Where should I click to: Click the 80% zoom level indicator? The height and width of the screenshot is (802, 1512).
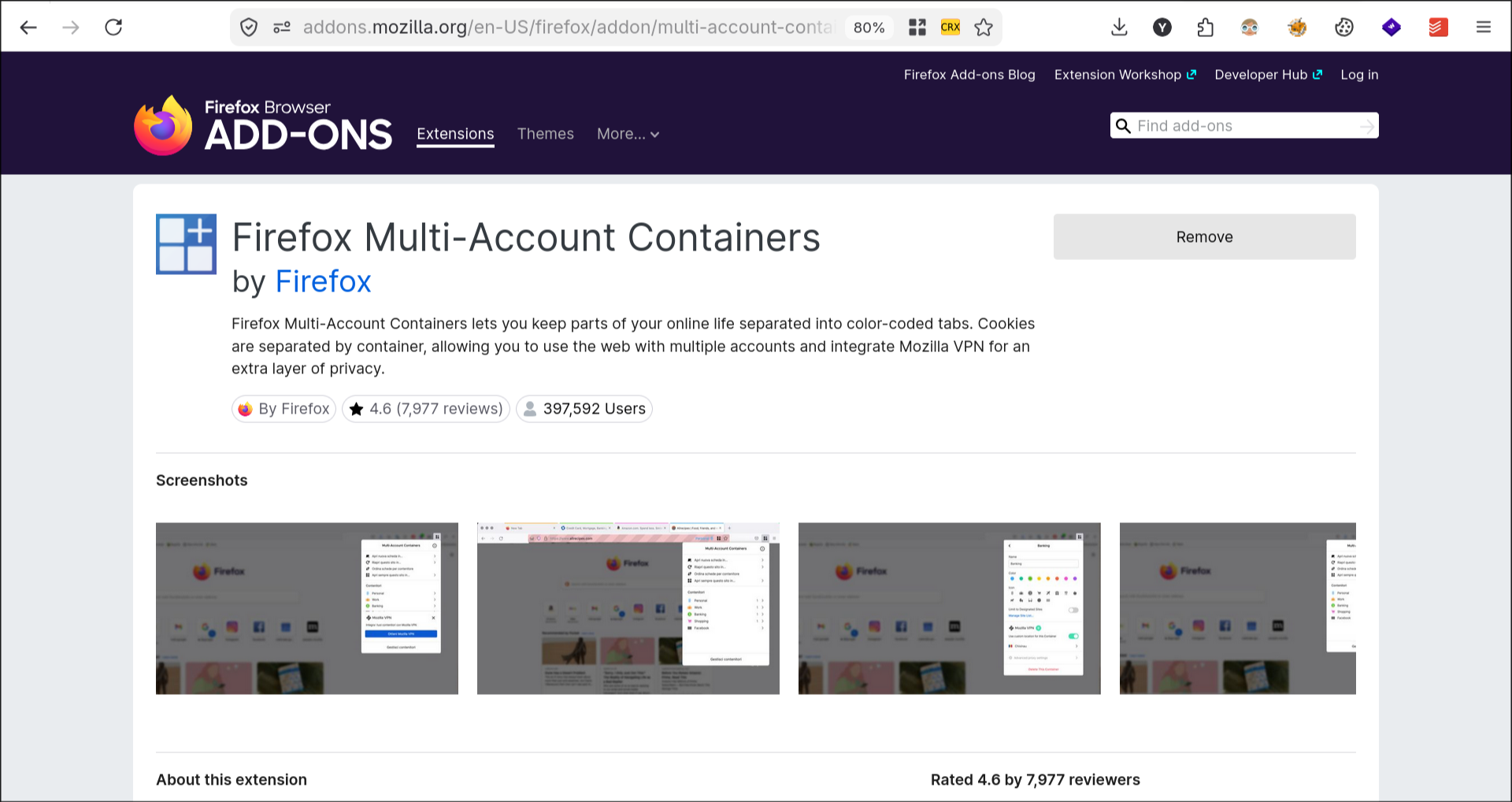point(869,28)
